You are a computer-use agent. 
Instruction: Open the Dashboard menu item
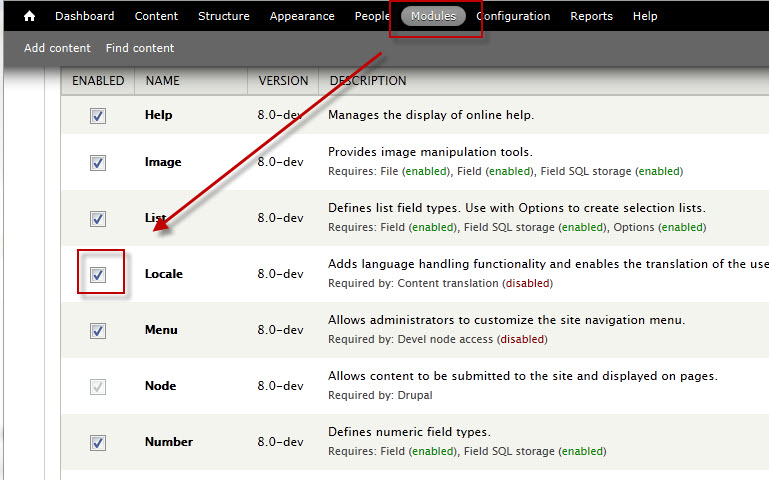pos(84,16)
